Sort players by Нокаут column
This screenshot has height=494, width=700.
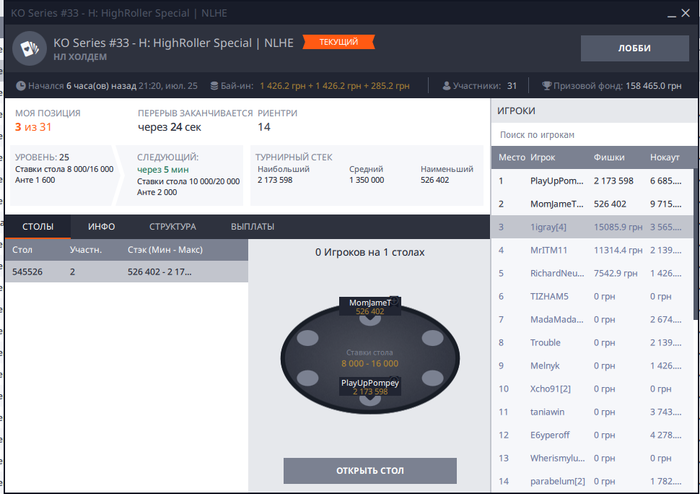[x=665, y=158]
